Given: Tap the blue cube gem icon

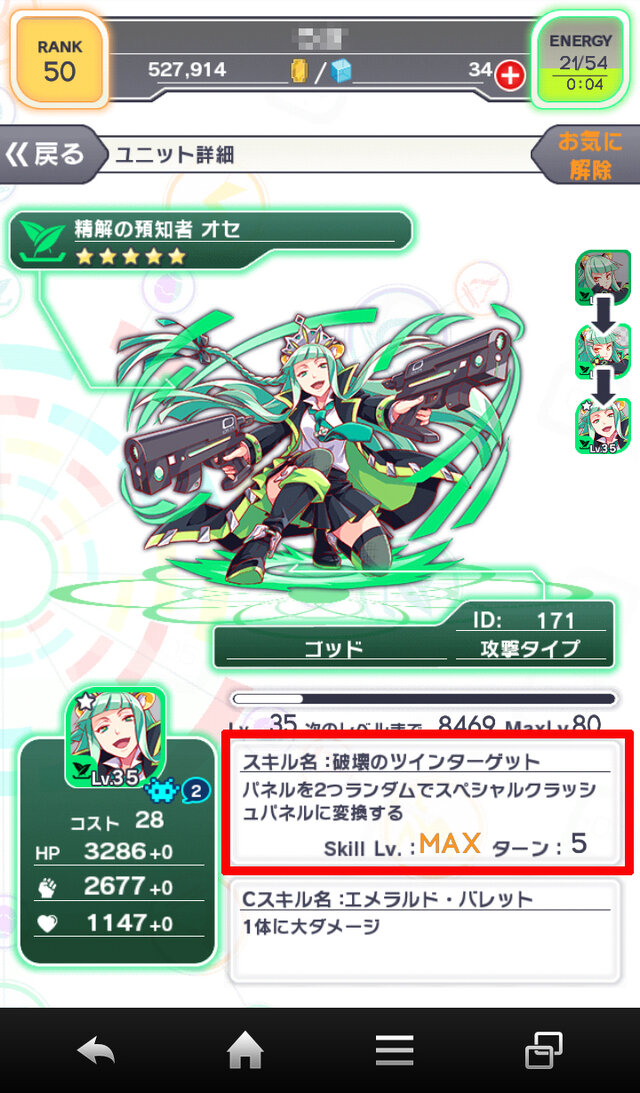Looking at the screenshot, I should (341, 72).
